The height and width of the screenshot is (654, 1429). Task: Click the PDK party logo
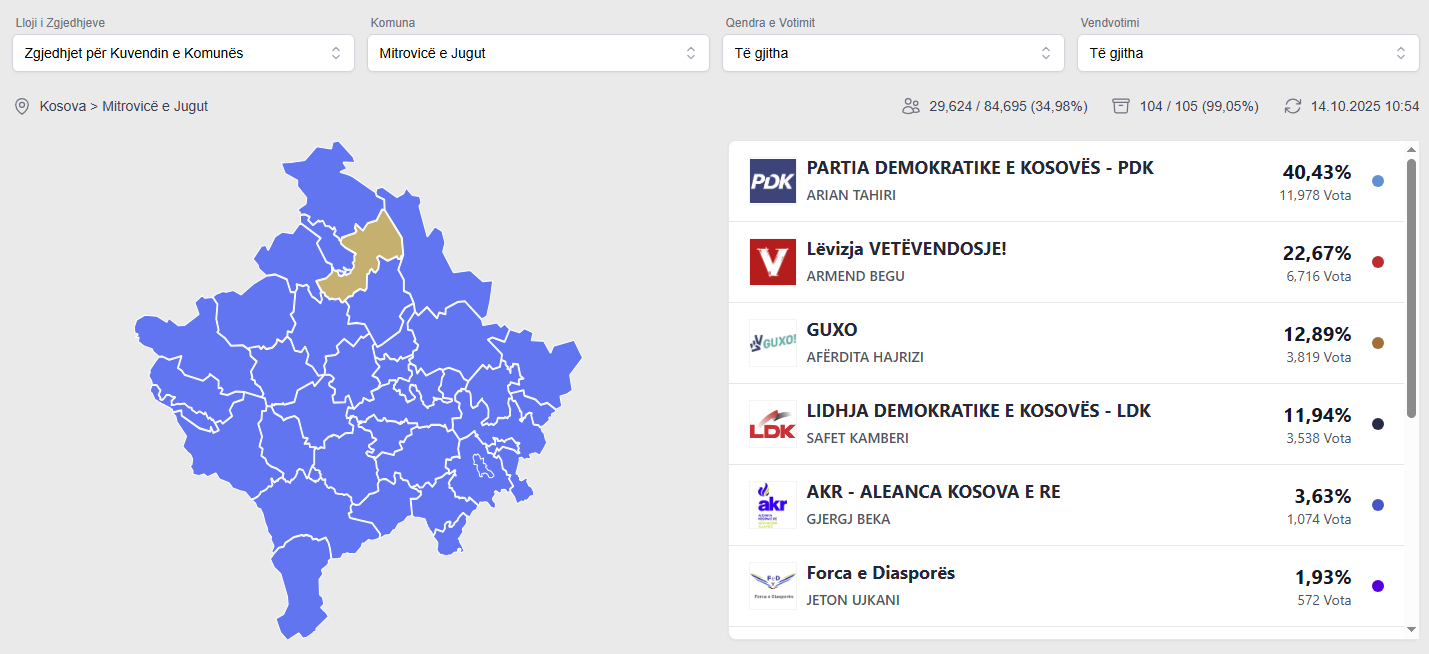[772, 181]
